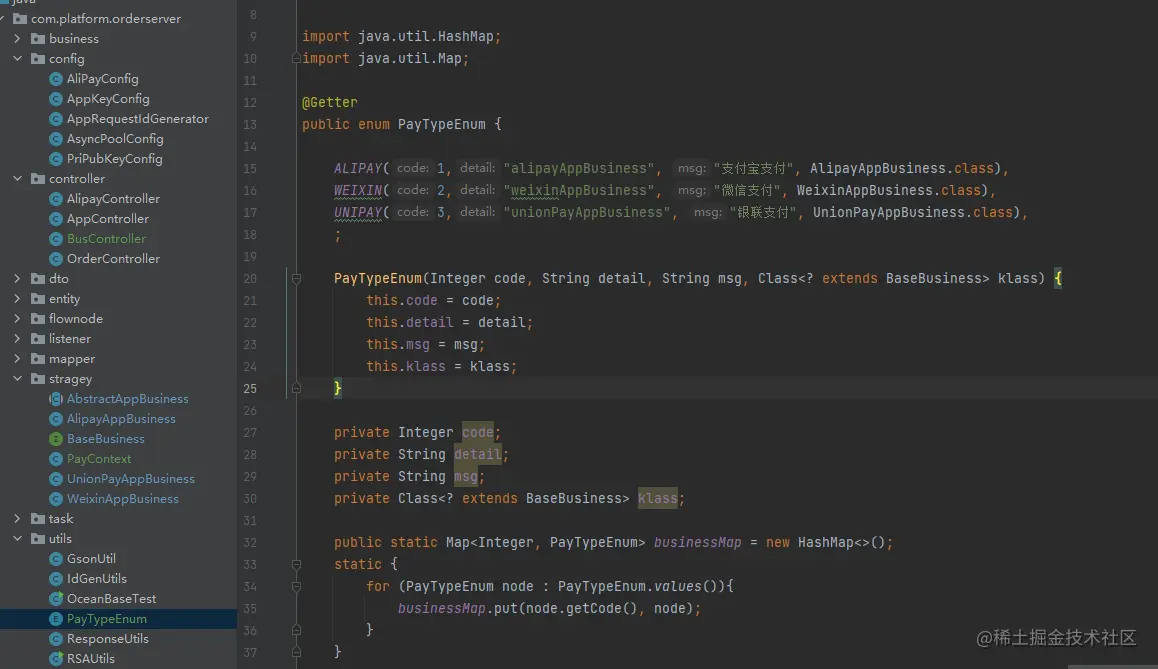The width and height of the screenshot is (1158, 669).
Task: Click the OrderController class icon
Action: [55, 258]
